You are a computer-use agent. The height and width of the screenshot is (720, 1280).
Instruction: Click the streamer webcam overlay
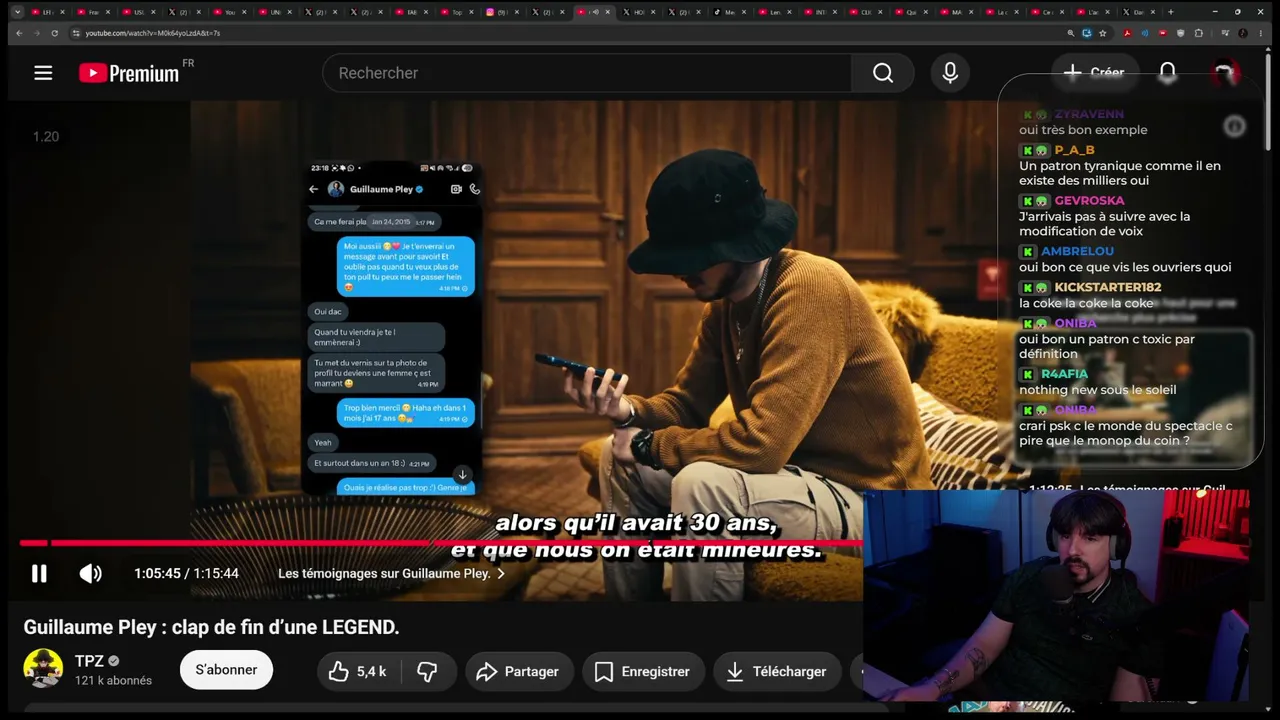(x=1056, y=597)
